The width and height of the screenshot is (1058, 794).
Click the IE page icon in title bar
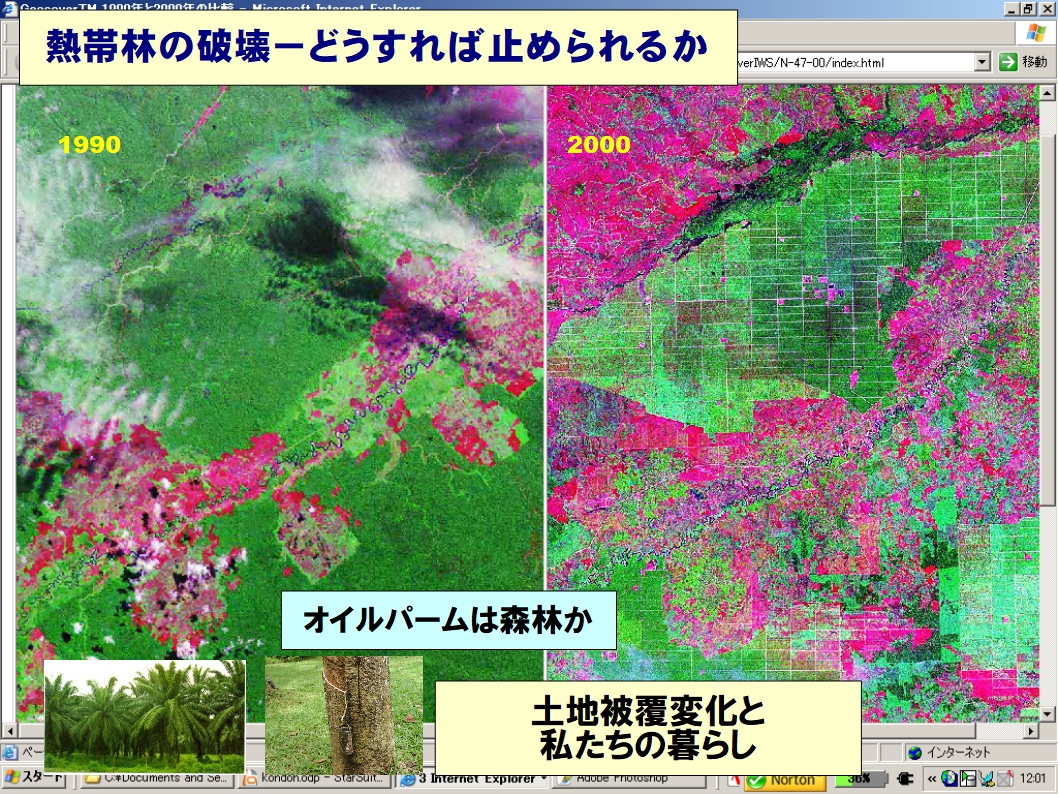[x=9, y=8]
